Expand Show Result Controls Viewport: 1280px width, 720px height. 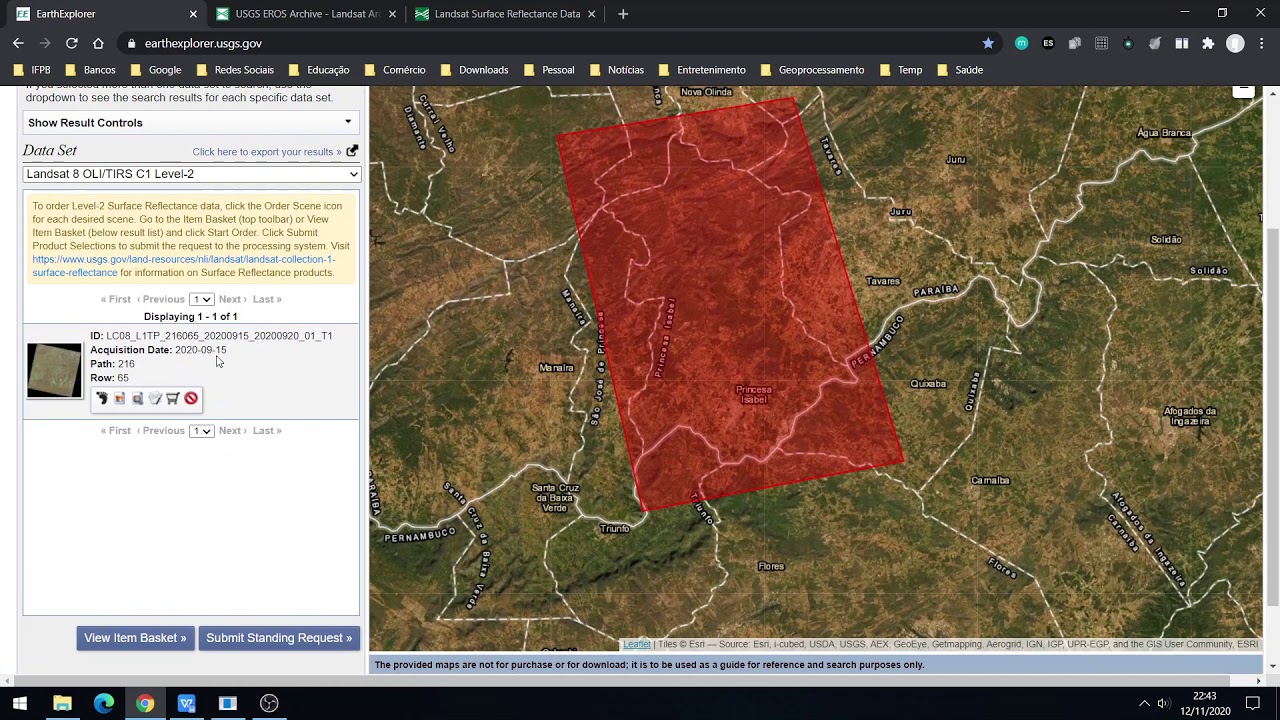tap(190, 122)
